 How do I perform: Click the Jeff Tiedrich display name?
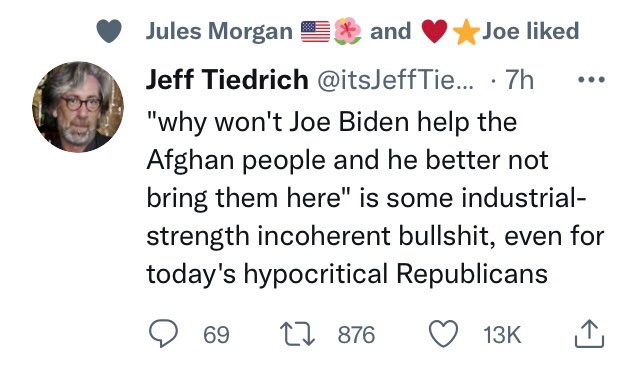tap(227, 79)
